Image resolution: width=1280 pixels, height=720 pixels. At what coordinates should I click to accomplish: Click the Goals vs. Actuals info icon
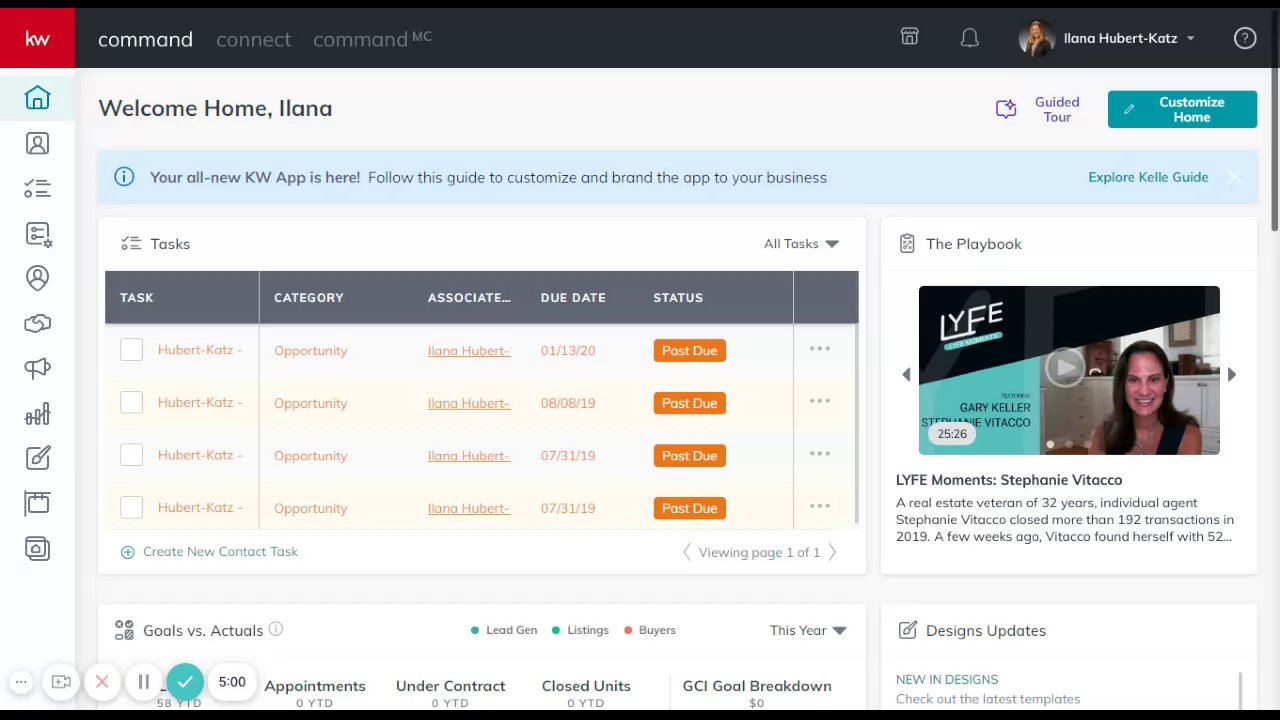[x=276, y=629]
